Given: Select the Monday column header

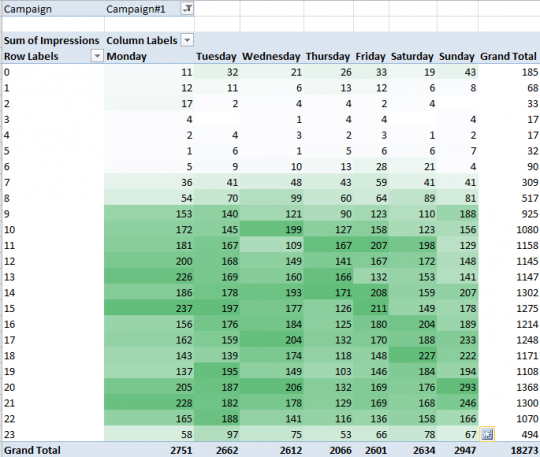Looking at the screenshot, I should point(127,56).
